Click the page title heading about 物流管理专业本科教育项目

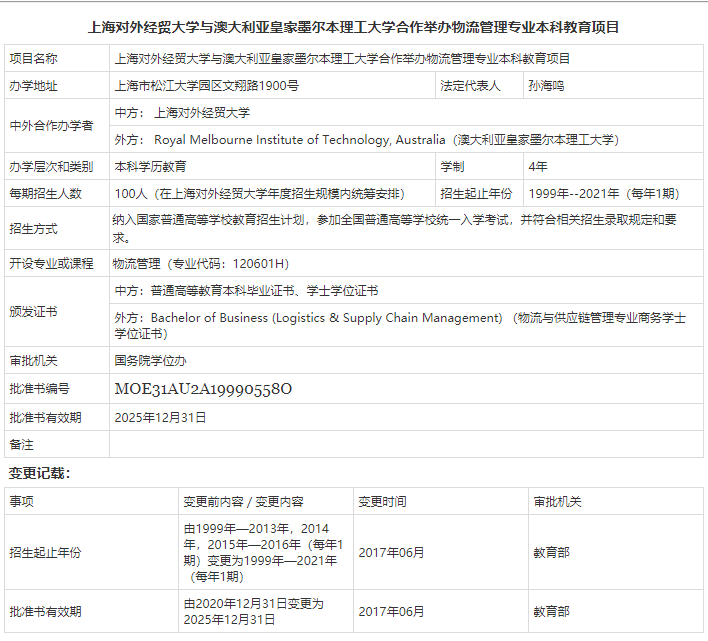(354, 28)
